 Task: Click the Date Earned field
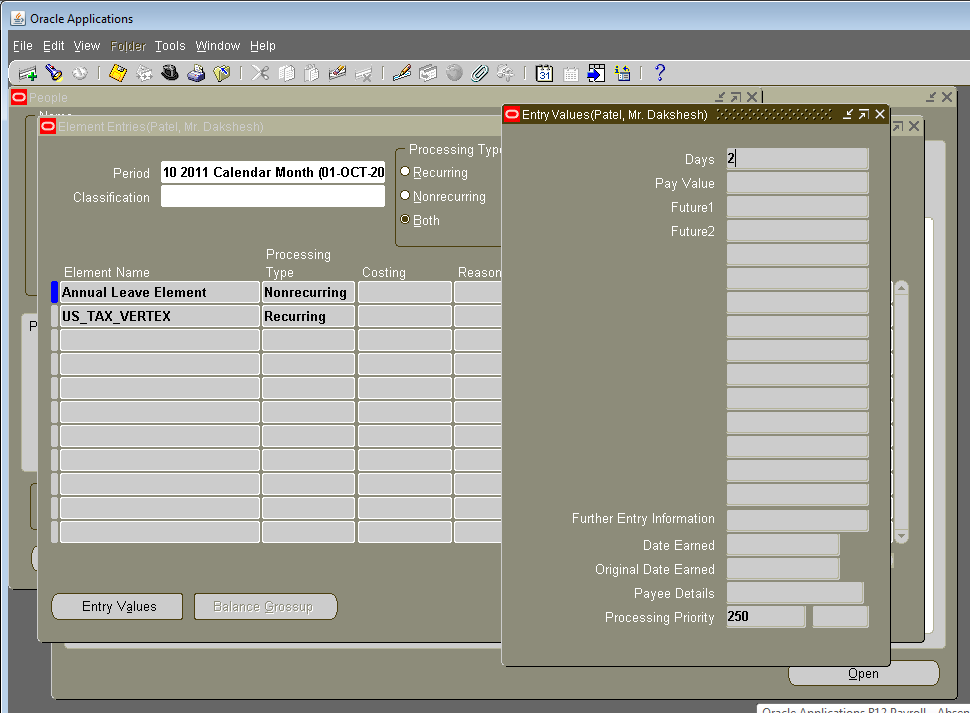point(783,545)
